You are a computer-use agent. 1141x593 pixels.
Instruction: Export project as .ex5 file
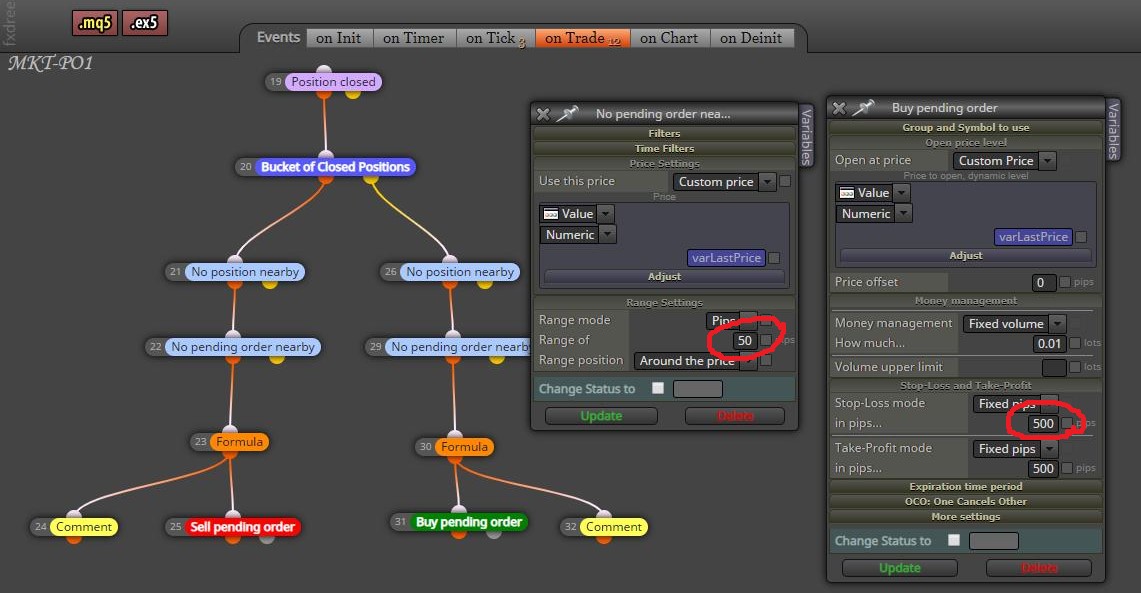(144, 23)
